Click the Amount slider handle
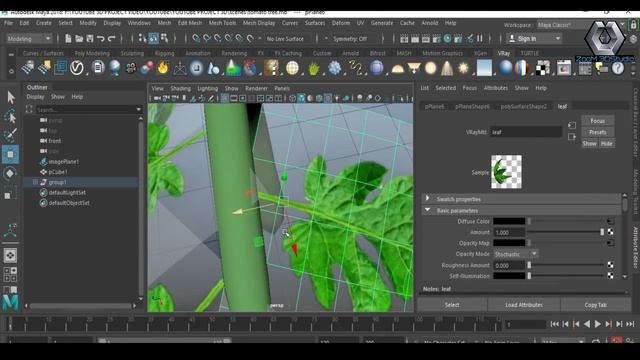Viewport: 640px width, 360px height. 602,232
